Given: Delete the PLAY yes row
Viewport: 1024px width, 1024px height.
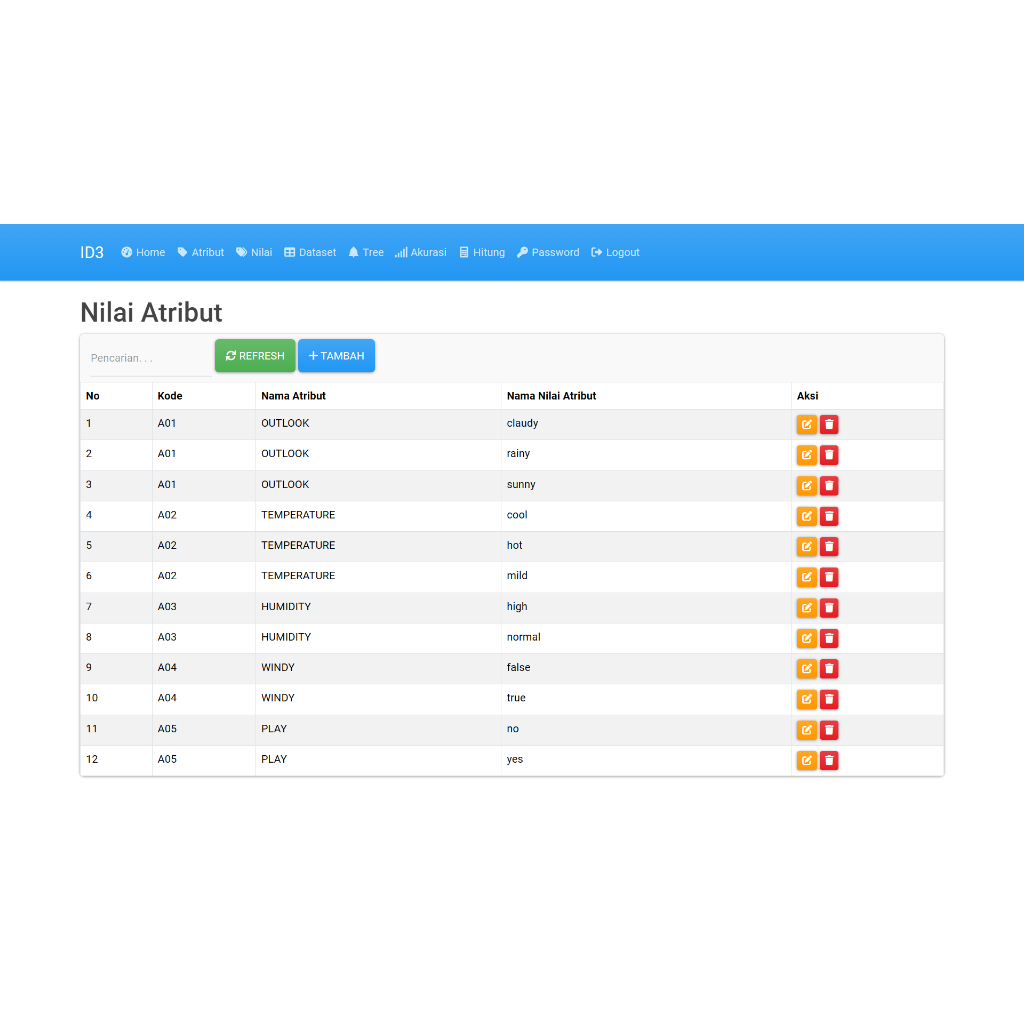Looking at the screenshot, I should pos(829,760).
